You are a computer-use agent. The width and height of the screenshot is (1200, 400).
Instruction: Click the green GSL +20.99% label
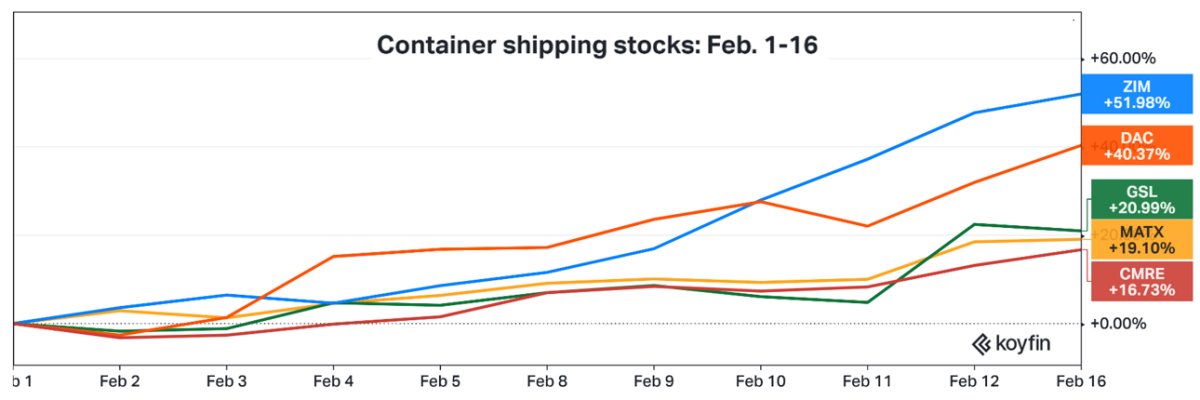click(1140, 198)
